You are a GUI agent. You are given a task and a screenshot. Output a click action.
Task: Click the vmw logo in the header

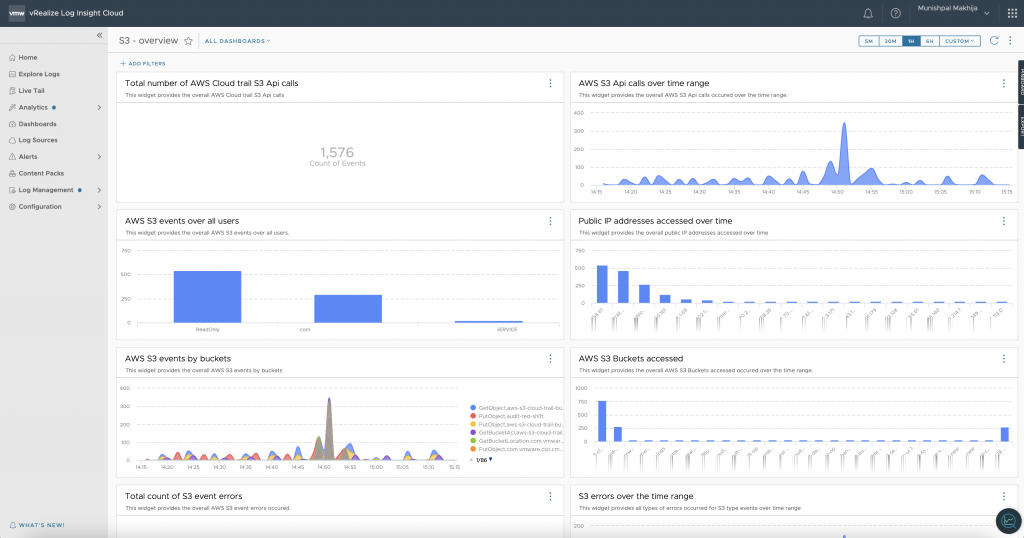coord(16,13)
